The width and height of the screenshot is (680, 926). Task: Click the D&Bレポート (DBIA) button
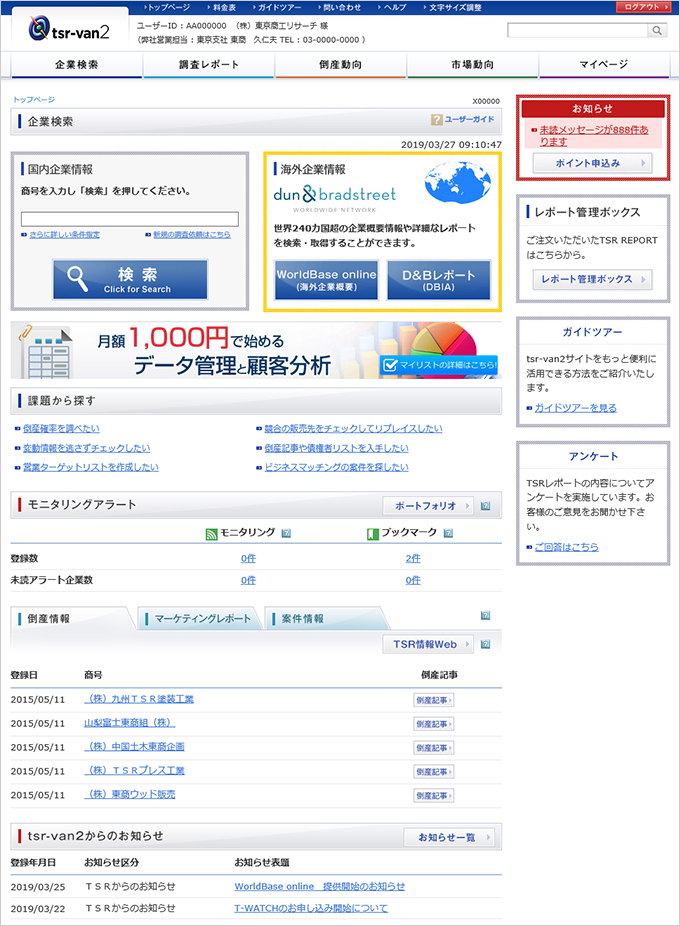[439, 280]
